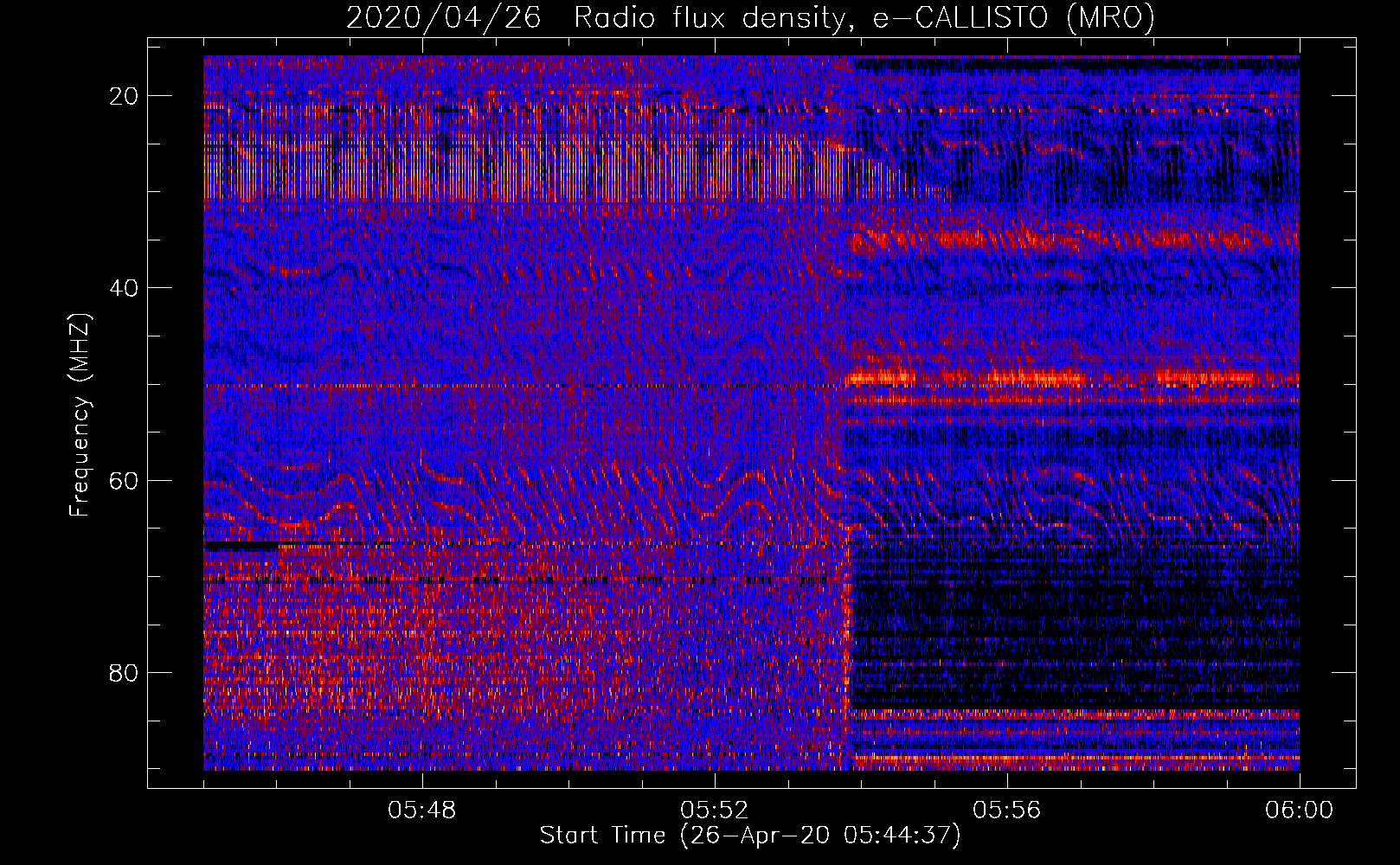Click the '06:00' time tick label

(1300, 811)
